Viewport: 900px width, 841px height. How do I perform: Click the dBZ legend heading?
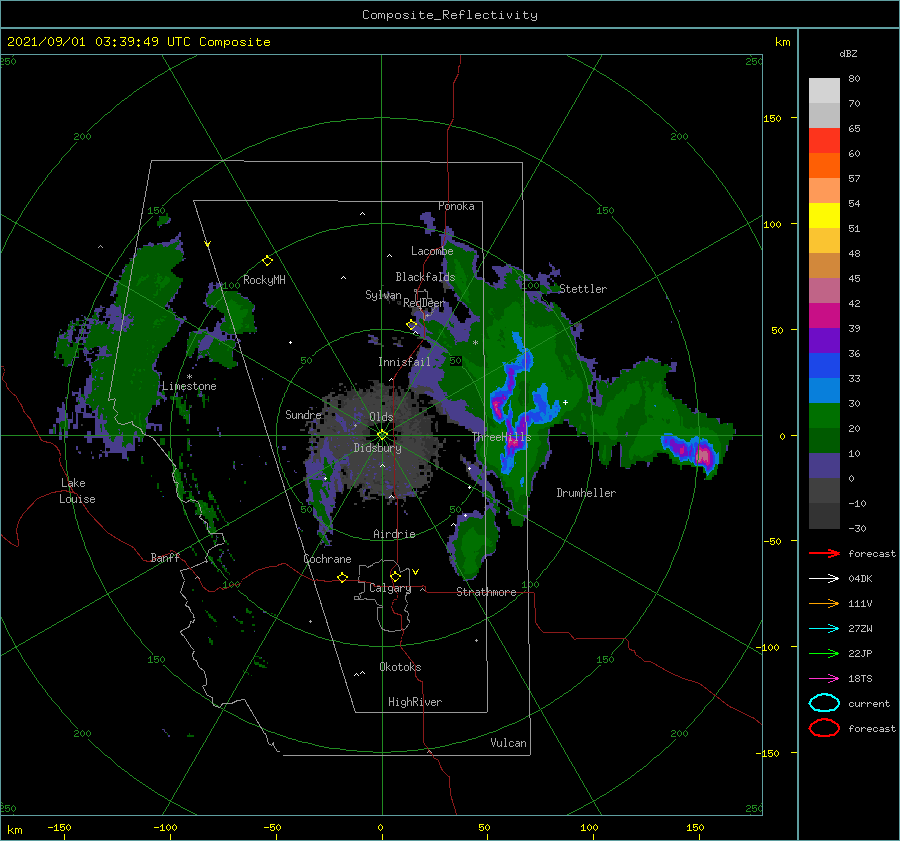click(x=848, y=54)
